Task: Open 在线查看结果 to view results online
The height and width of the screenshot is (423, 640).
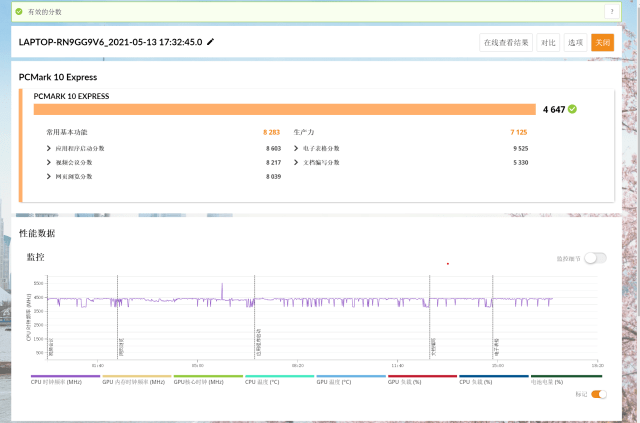Action: tap(506, 42)
